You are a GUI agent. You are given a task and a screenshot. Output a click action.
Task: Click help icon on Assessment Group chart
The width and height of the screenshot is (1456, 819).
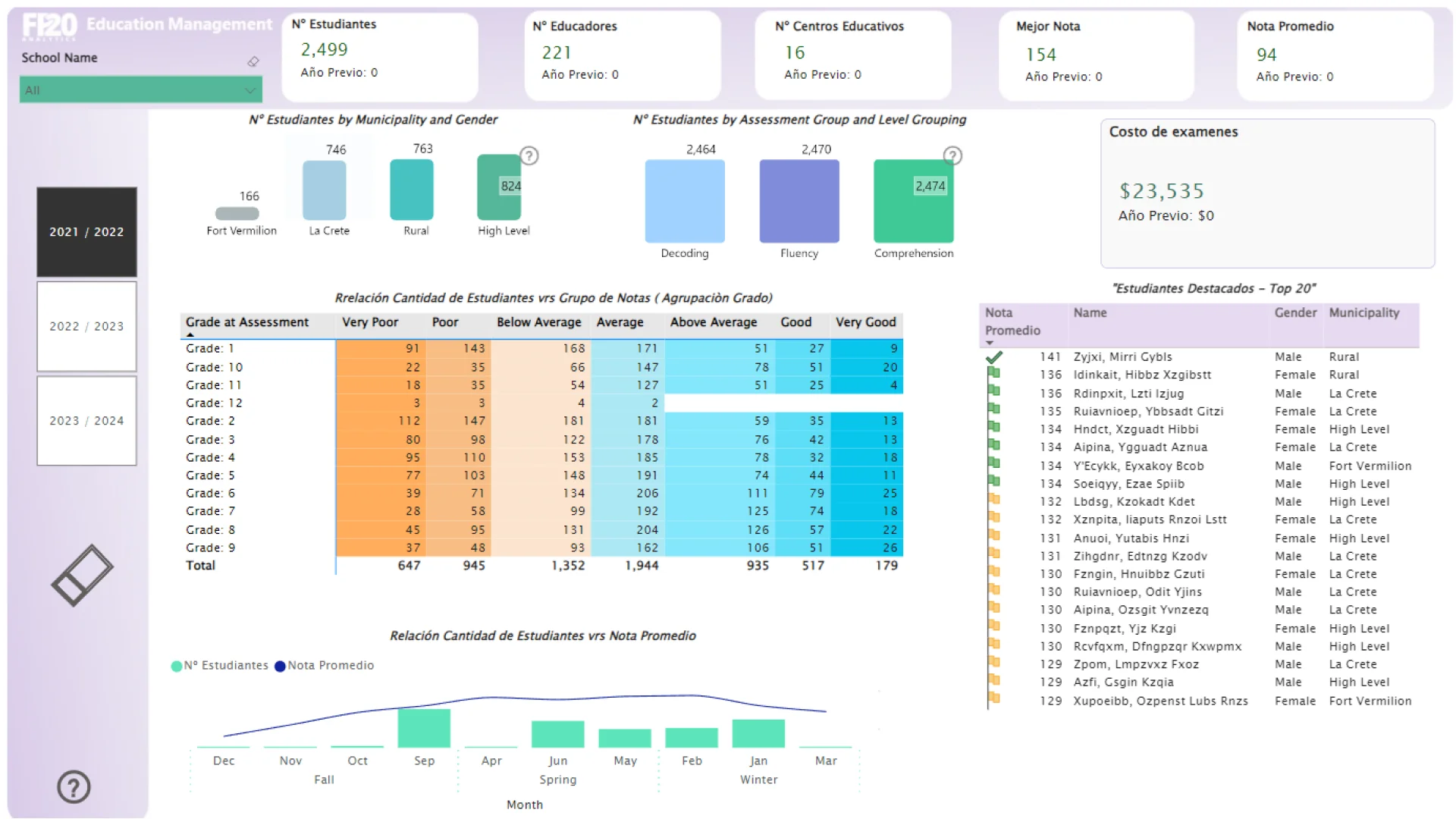pos(952,155)
